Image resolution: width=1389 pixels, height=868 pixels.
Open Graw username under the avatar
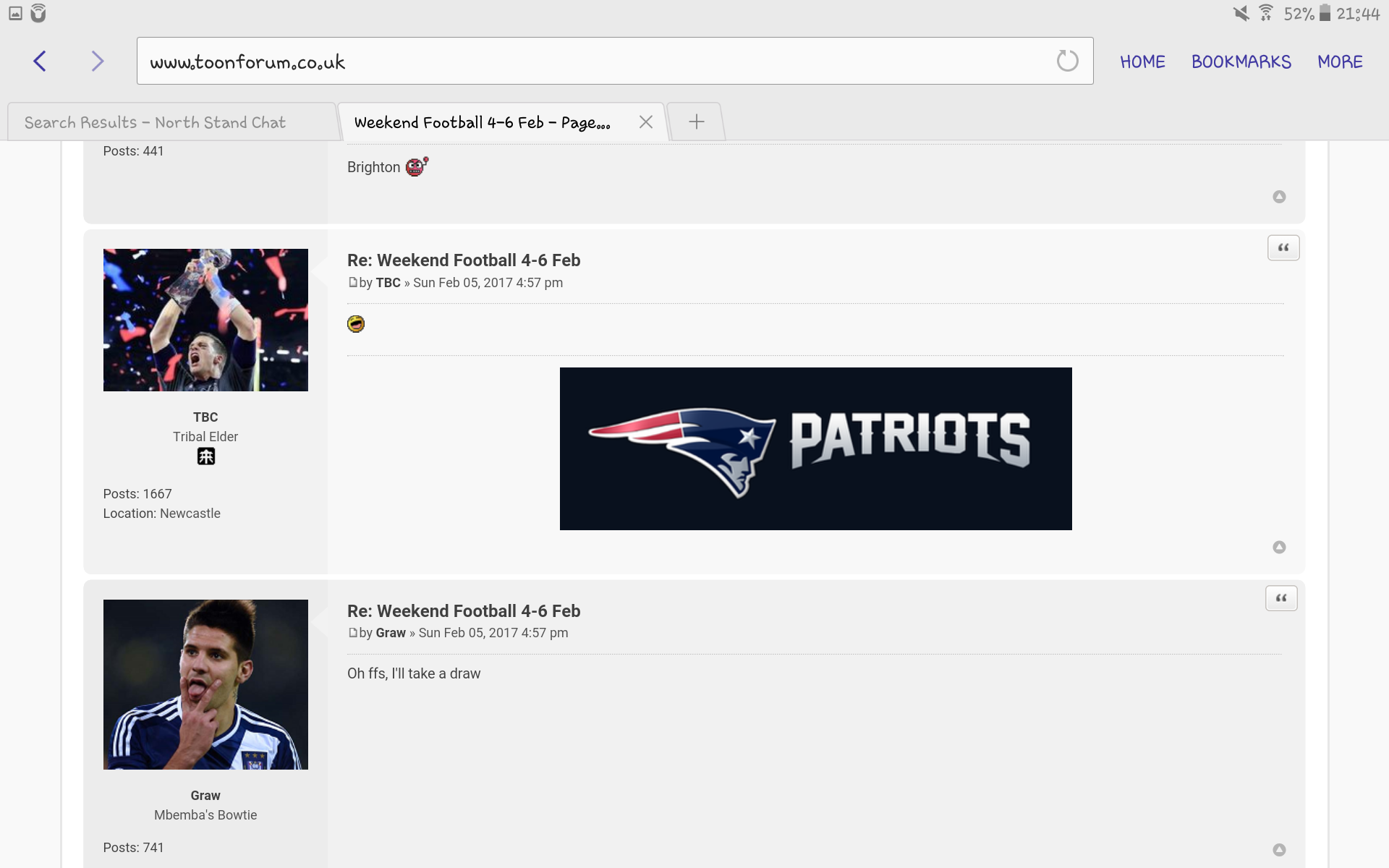pyautogui.click(x=205, y=796)
